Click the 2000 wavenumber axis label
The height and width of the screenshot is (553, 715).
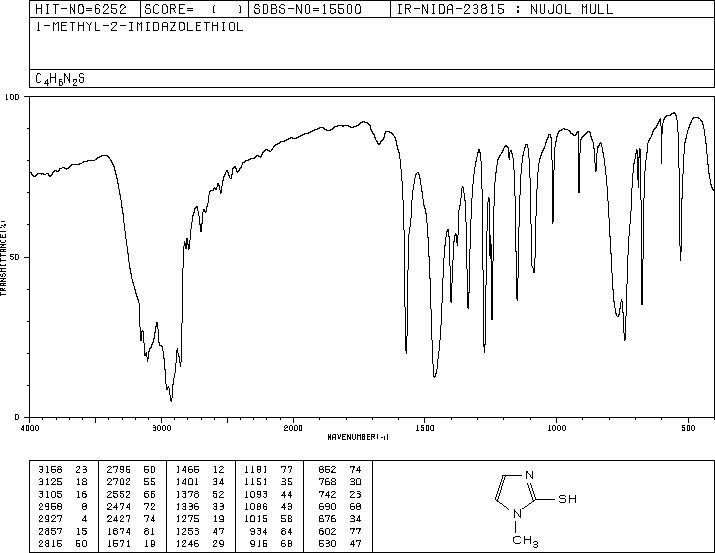coord(293,428)
